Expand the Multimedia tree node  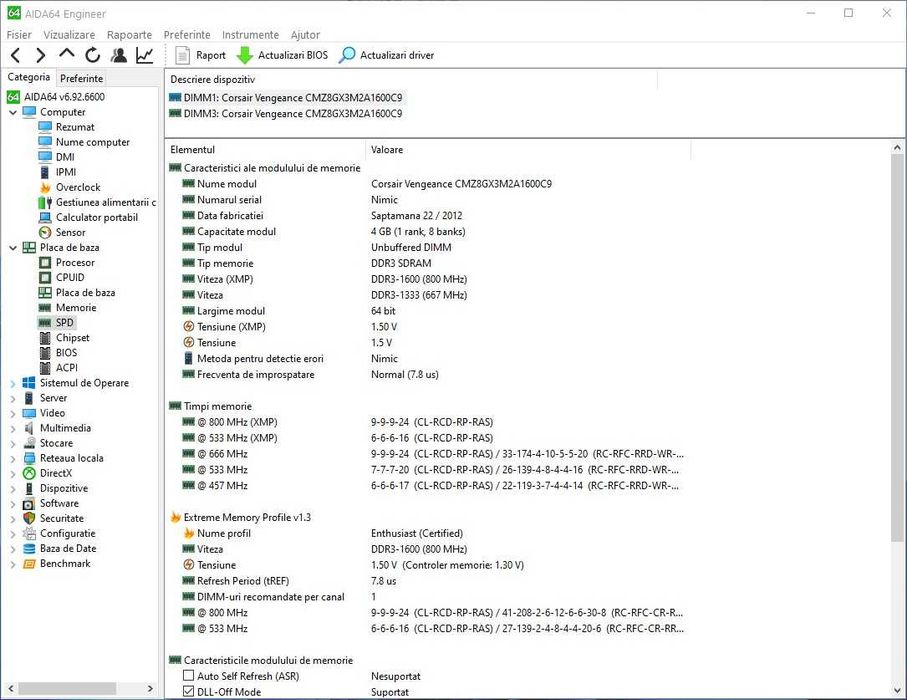13,428
